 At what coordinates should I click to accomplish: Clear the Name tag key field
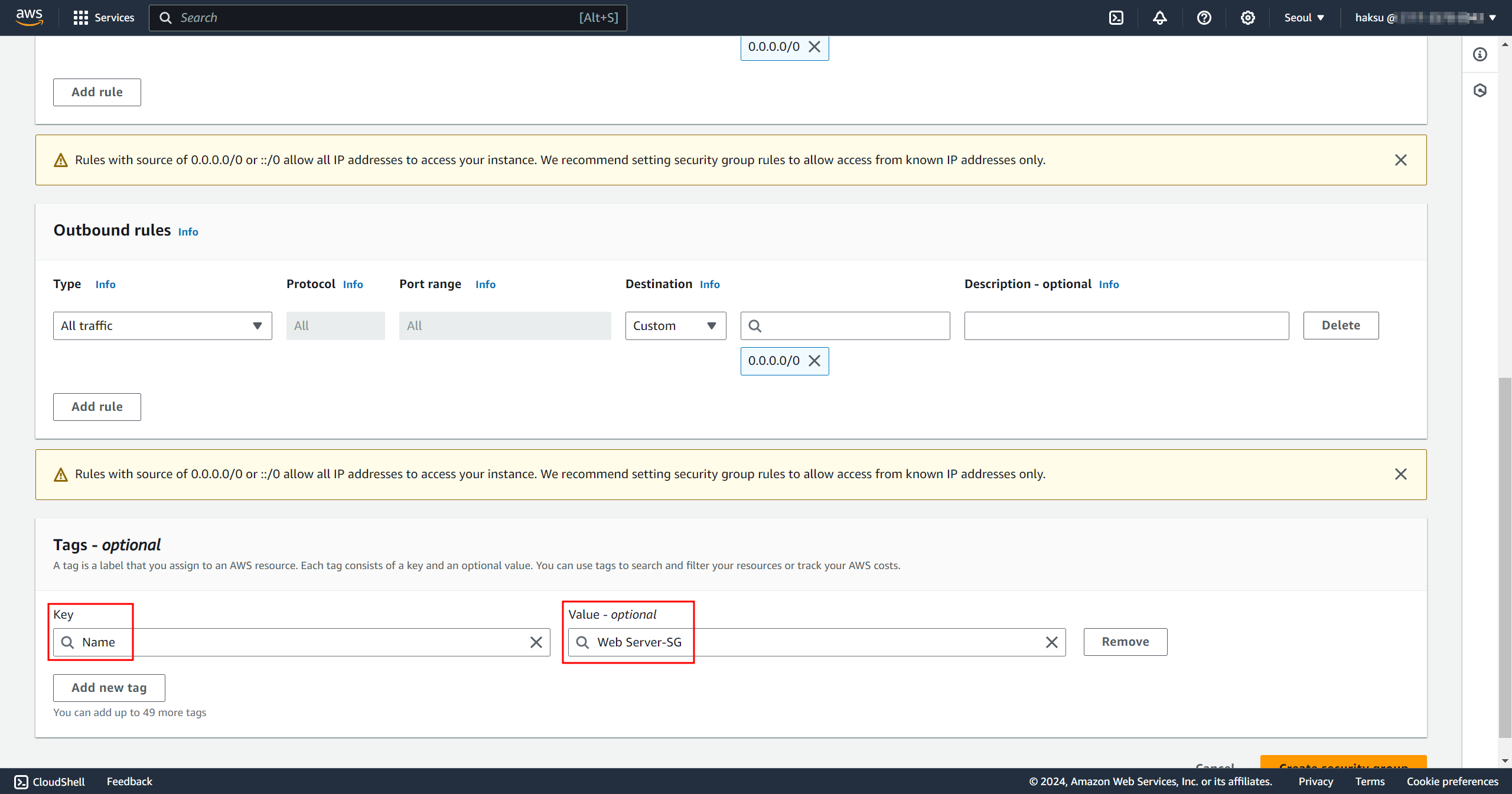tap(536, 642)
